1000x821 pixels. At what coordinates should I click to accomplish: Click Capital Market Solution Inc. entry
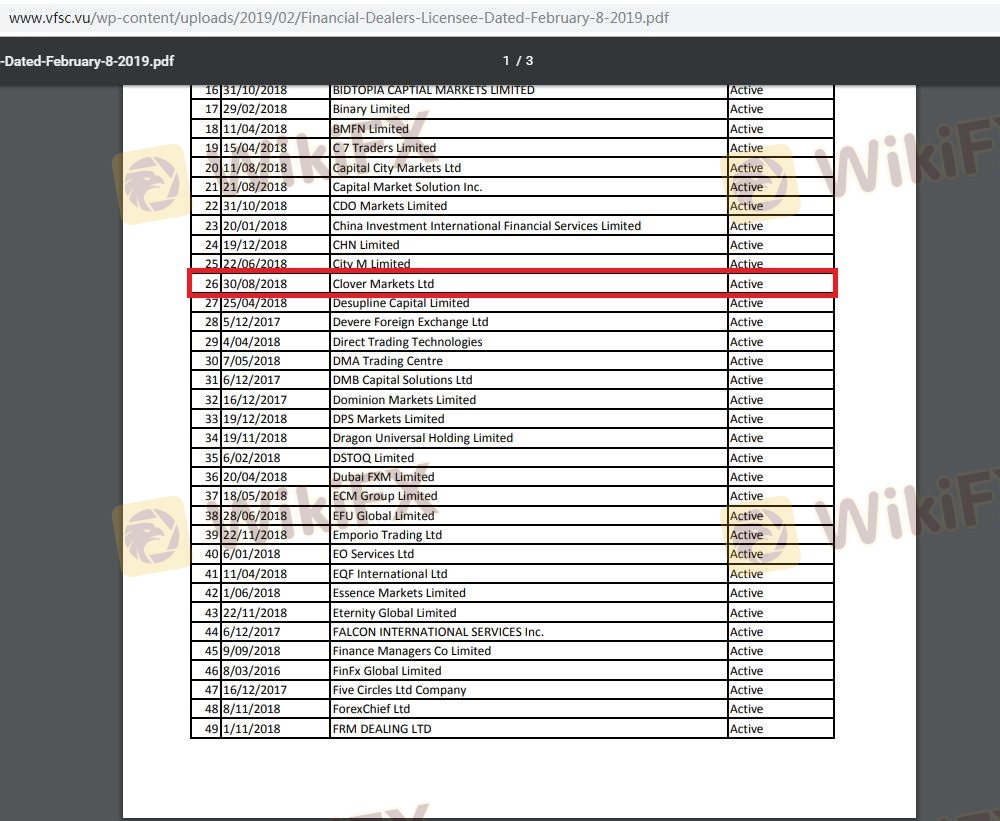pyautogui.click(x=407, y=187)
